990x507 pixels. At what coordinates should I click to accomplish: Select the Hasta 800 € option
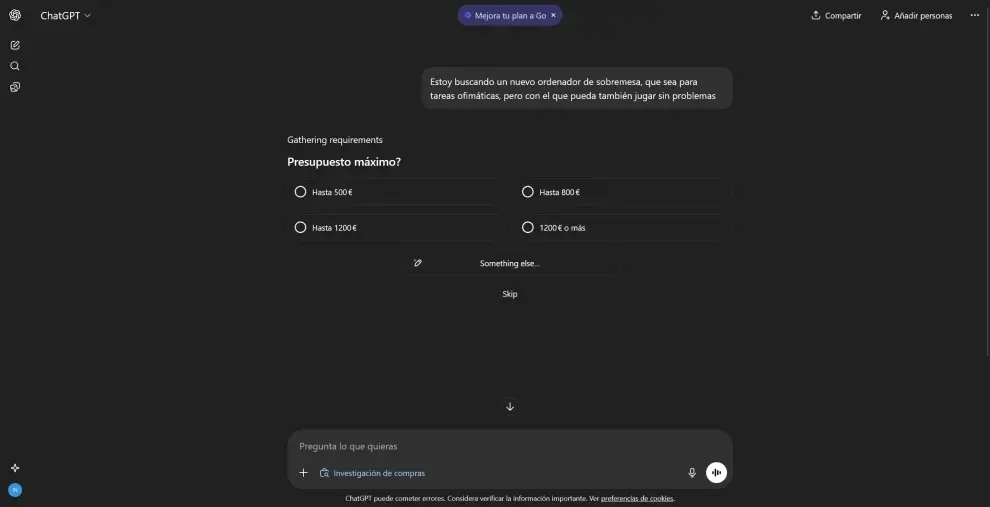[x=623, y=192]
